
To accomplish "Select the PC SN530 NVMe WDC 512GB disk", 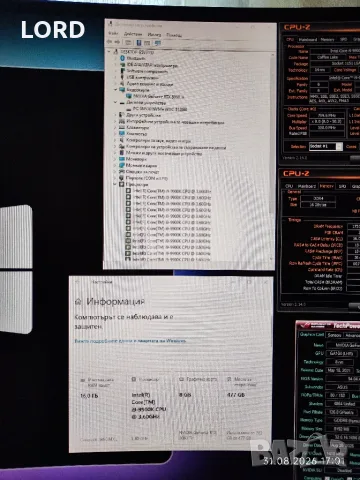I will (x=157, y=109).
